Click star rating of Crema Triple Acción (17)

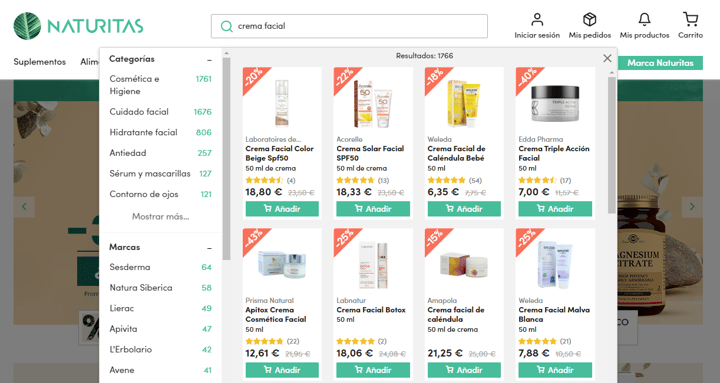[x=537, y=180]
